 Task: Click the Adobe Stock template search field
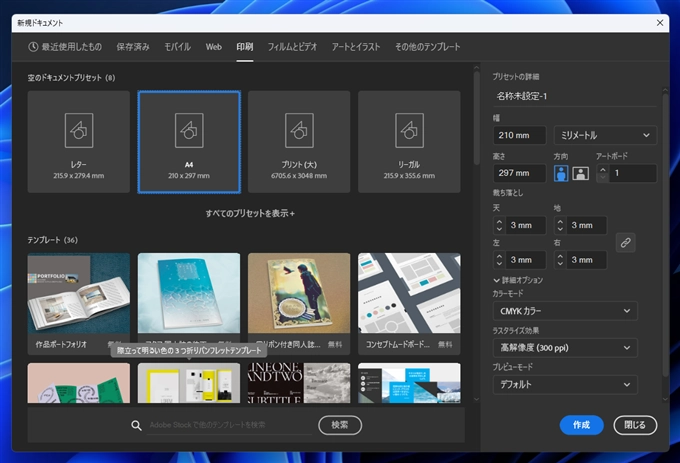[x=230, y=425]
